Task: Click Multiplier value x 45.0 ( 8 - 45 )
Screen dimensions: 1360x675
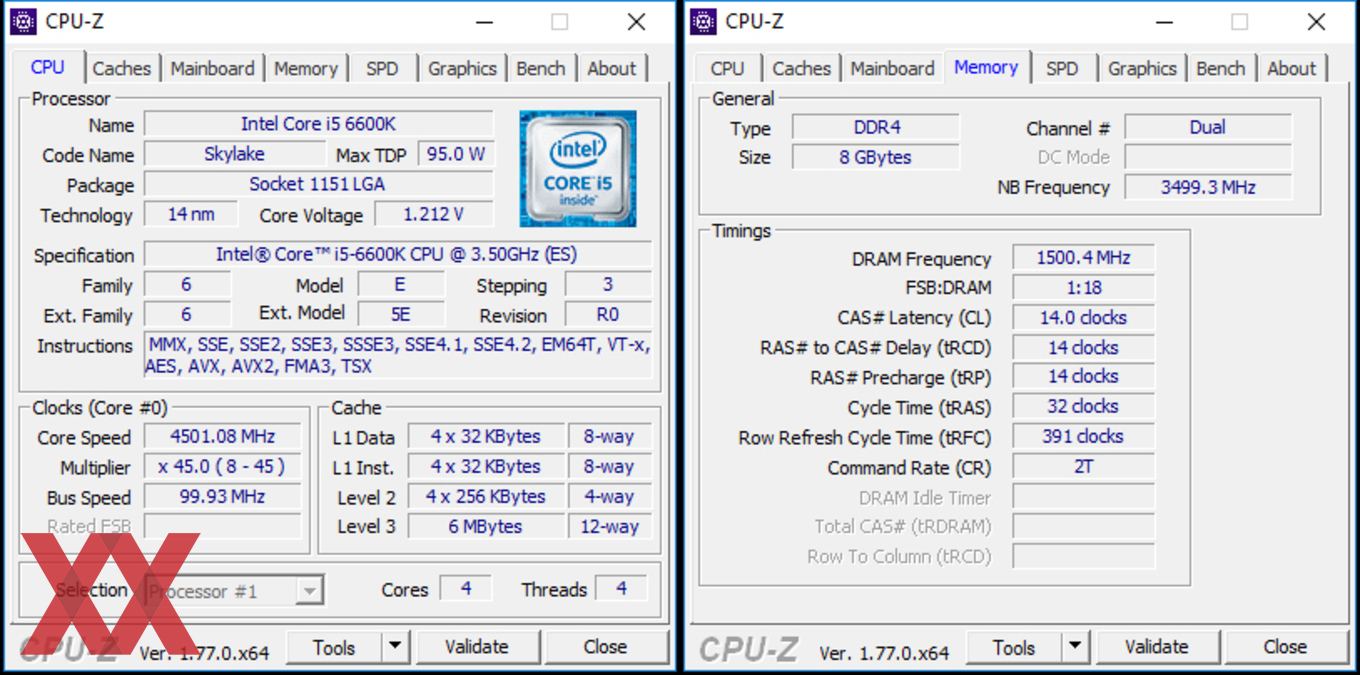Action: (x=223, y=467)
